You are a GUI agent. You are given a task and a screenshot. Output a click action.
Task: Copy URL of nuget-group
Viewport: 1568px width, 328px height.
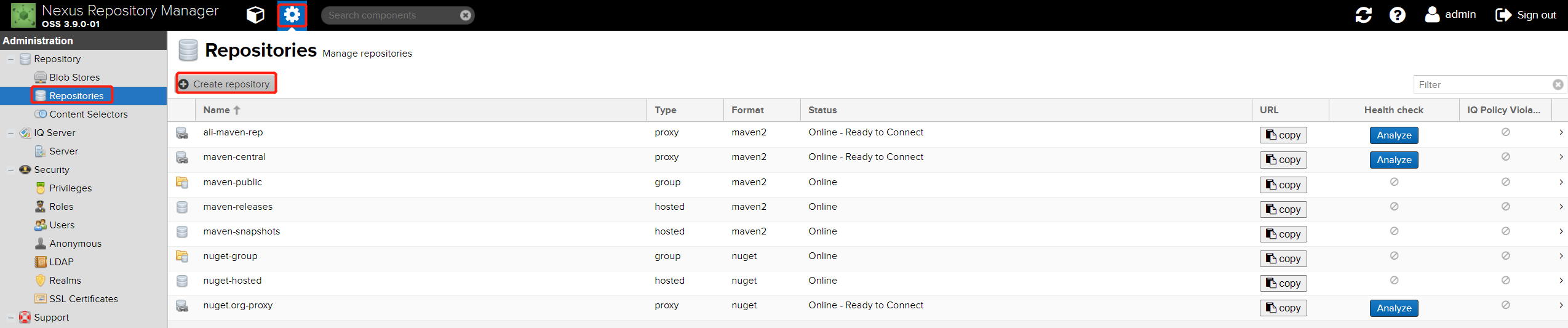(x=1283, y=259)
